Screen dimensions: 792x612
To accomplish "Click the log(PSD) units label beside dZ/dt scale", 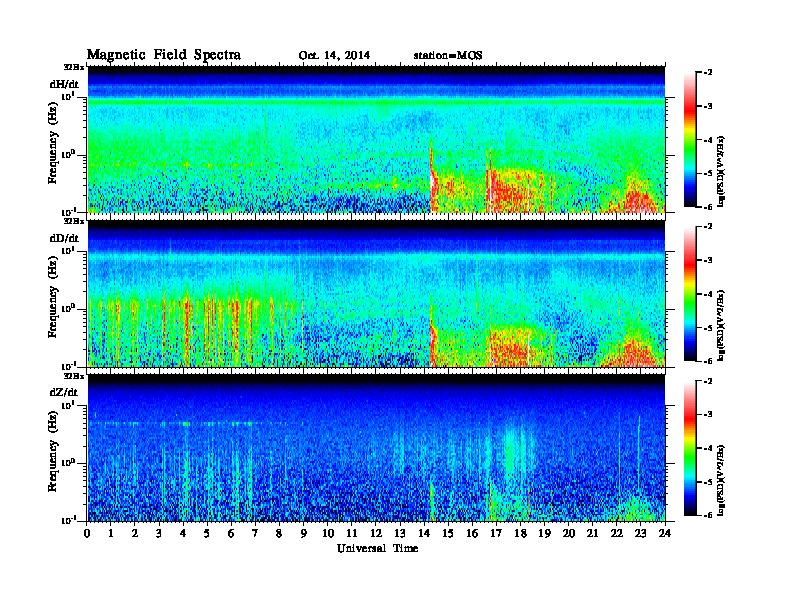I will pyautogui.click(x=721, y=480).
